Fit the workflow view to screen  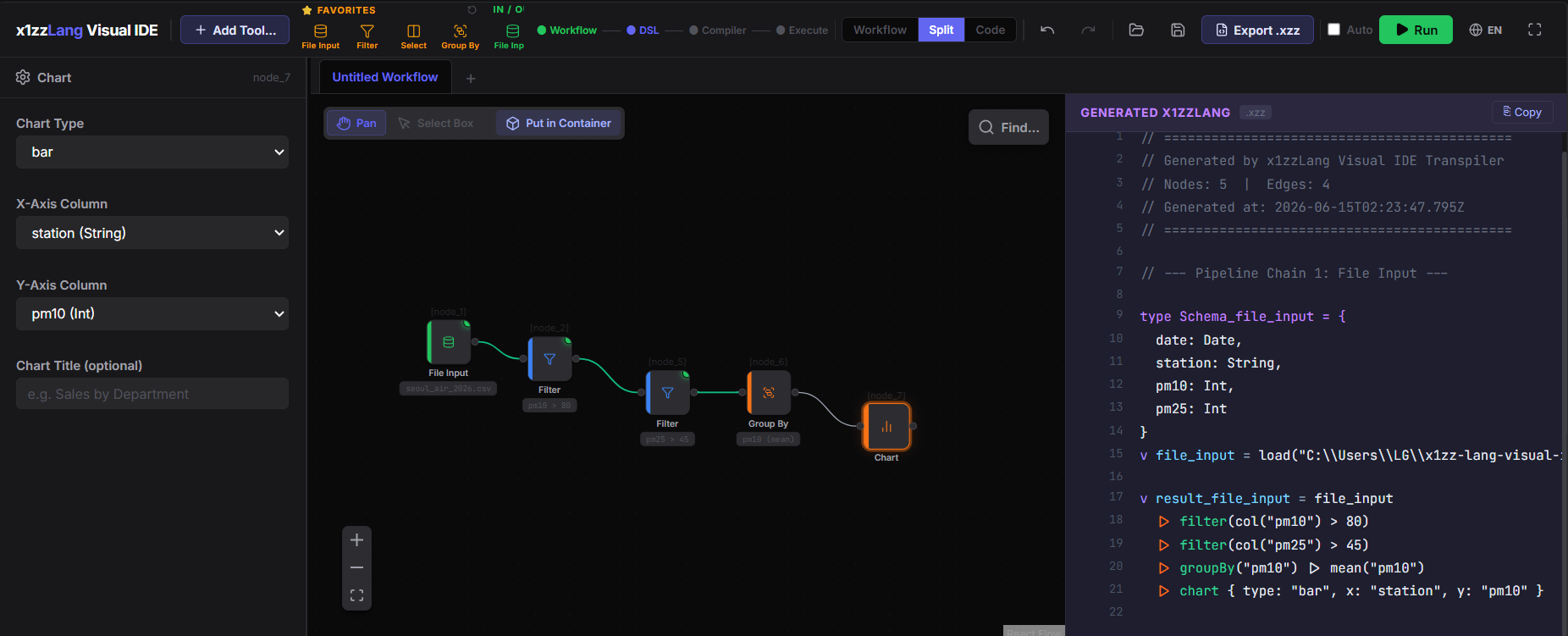coord(356,595)
